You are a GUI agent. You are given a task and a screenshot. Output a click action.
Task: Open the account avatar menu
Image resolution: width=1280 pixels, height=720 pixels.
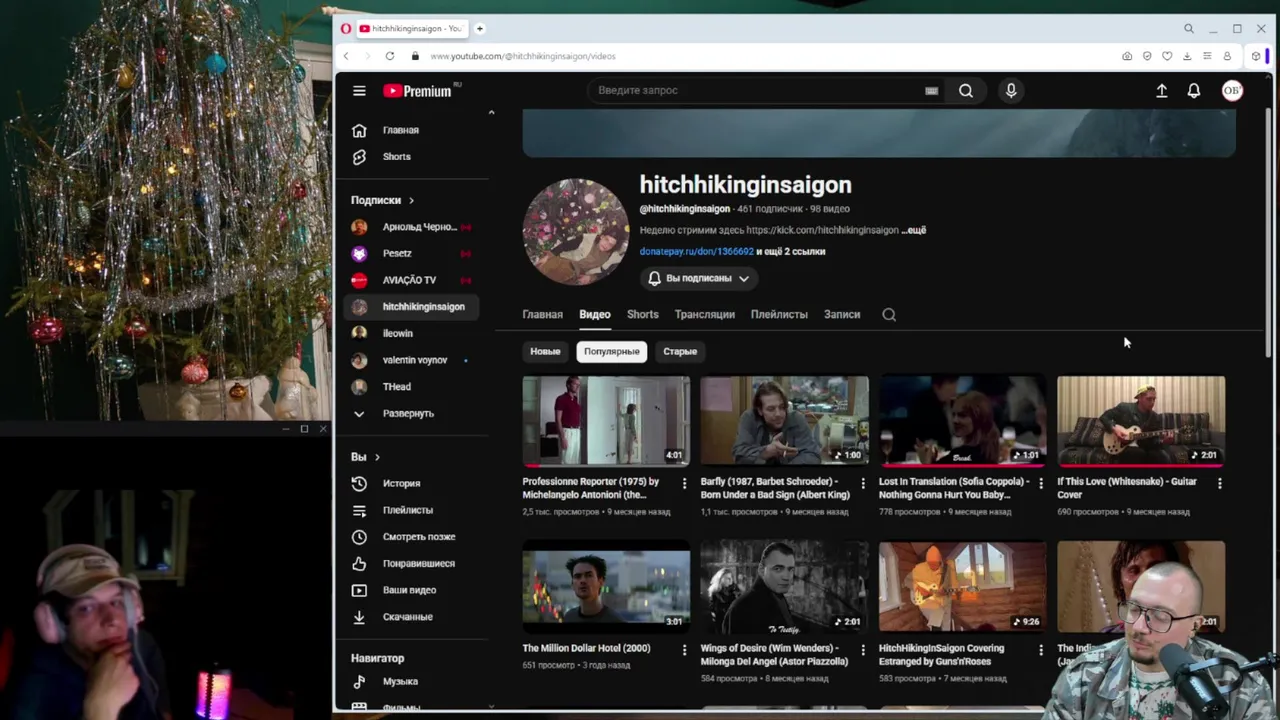pos(1232,91)
